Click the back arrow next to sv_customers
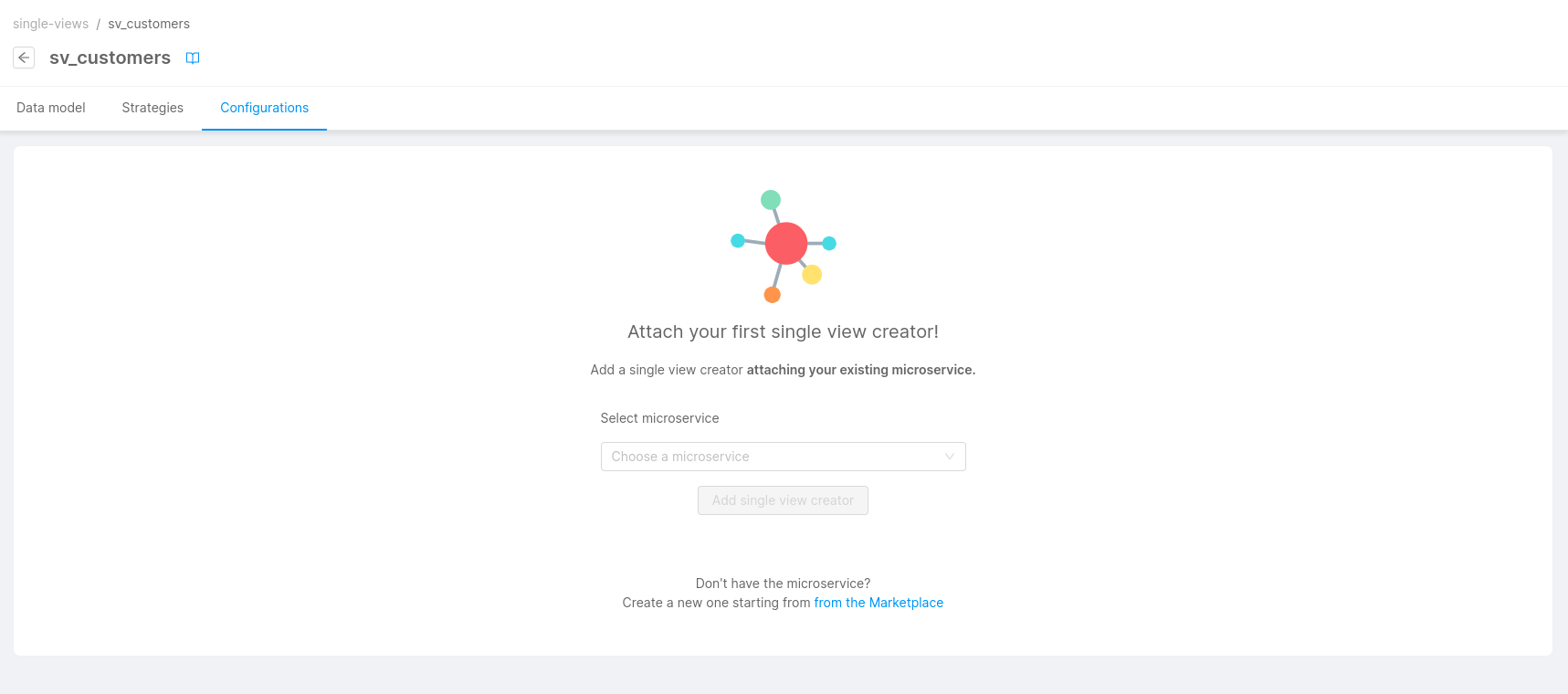 click(23, 58)
